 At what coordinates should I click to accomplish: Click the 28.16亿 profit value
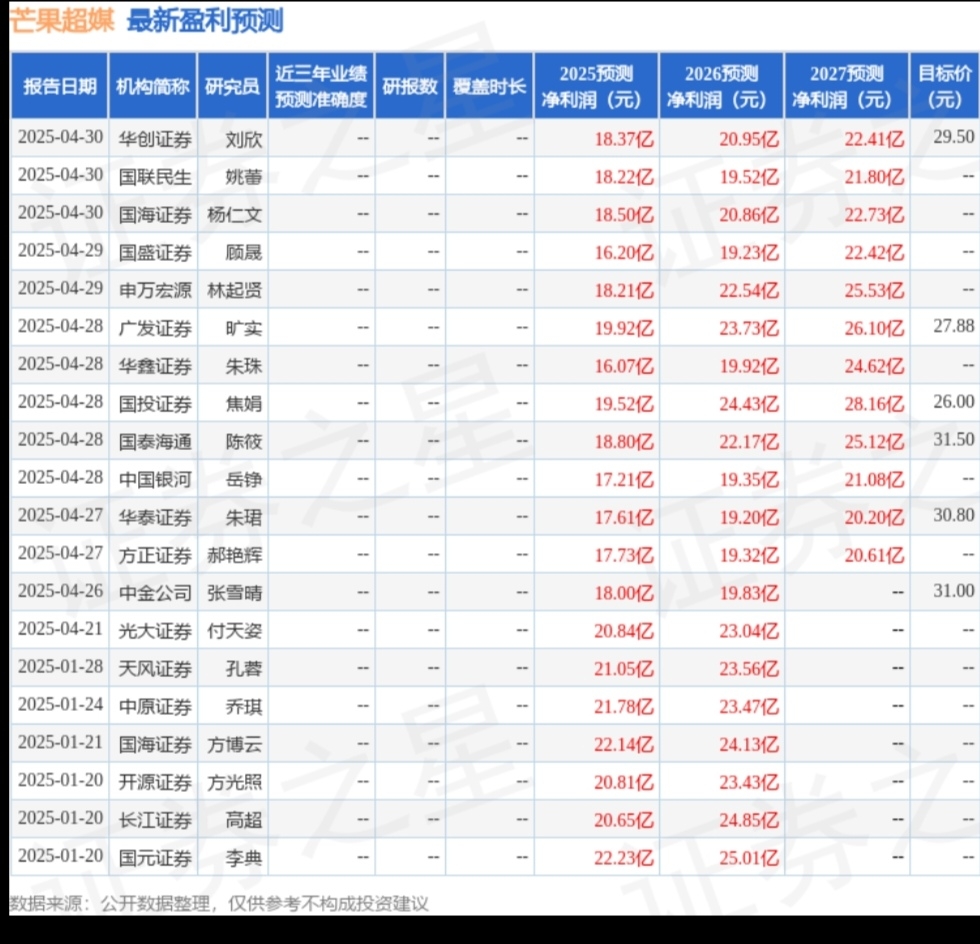point(874,404)
